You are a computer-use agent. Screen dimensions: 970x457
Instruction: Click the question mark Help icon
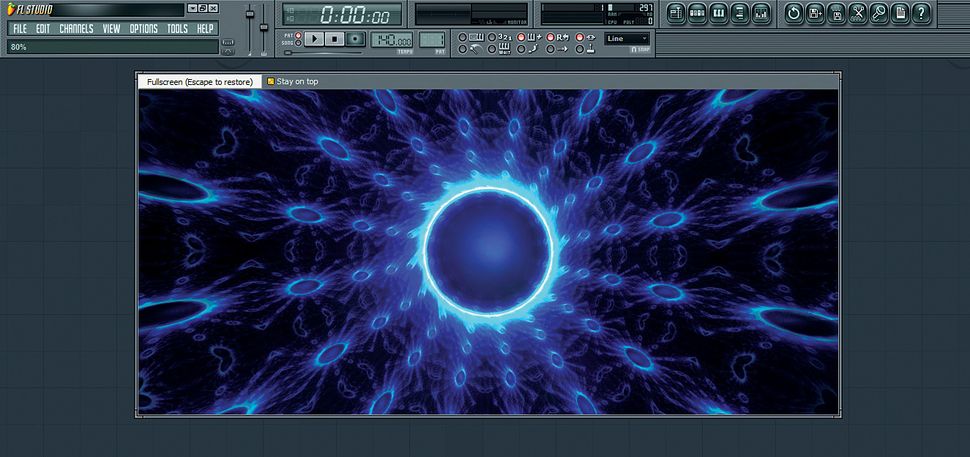click(921, 13)
